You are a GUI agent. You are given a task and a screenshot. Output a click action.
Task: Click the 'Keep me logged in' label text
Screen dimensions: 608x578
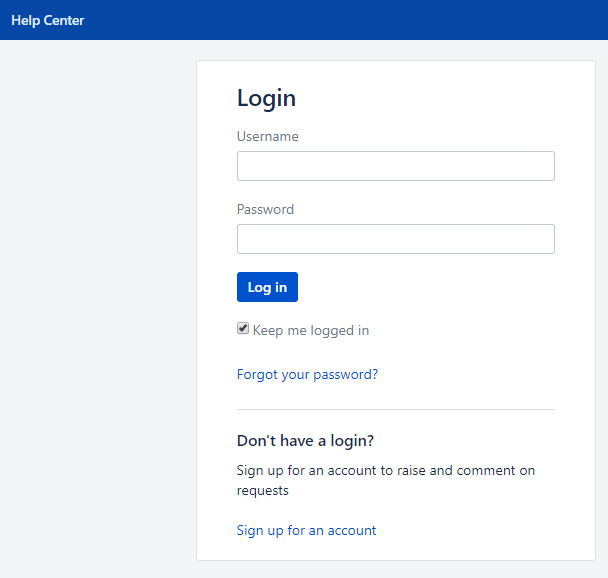tap(311, 330)
